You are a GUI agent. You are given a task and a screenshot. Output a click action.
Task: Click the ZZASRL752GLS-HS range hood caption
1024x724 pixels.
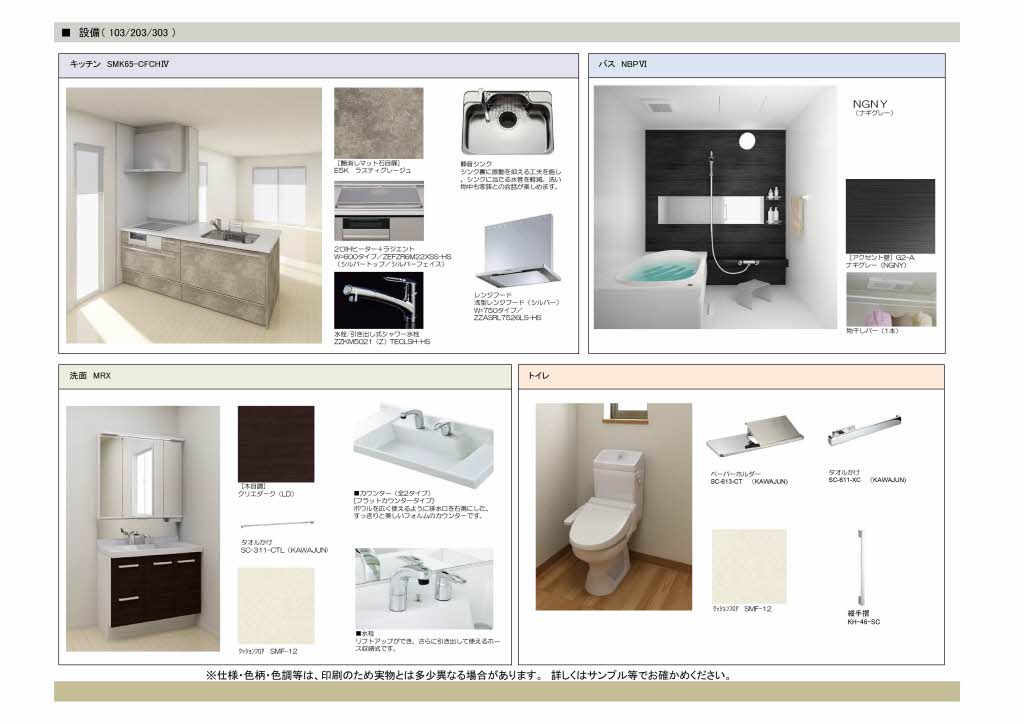(x=517, y=306)
